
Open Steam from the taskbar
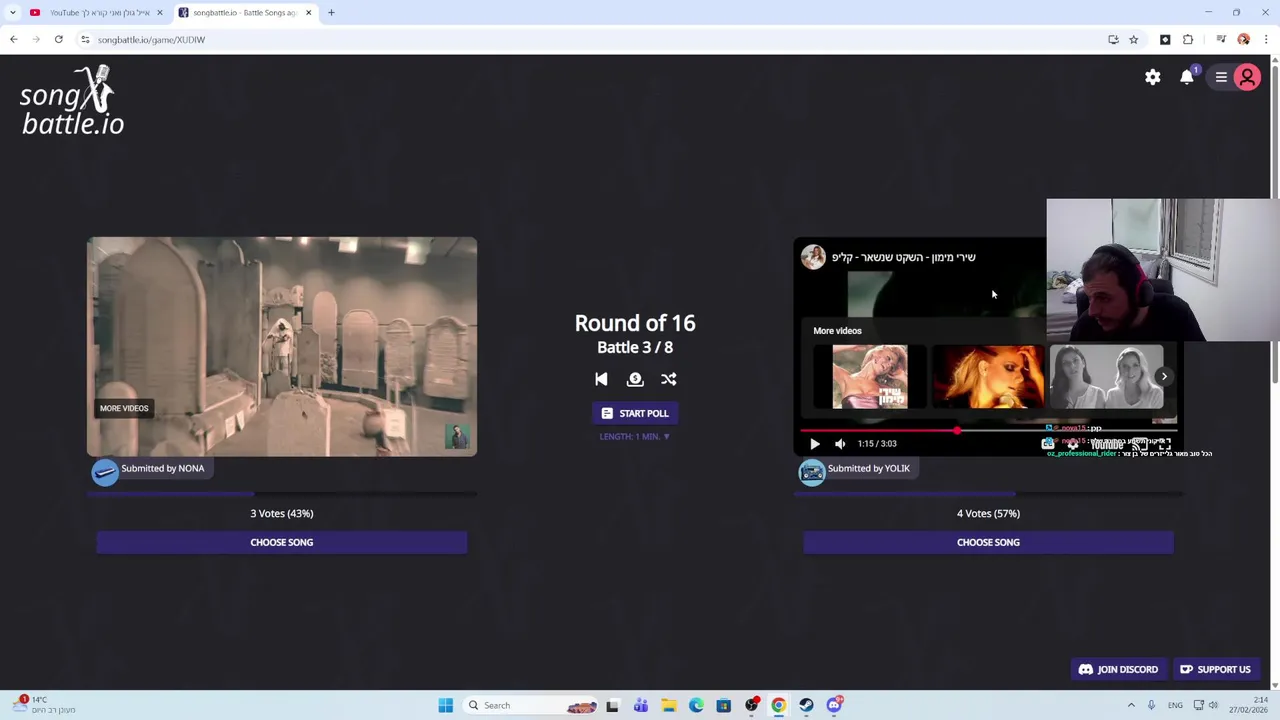click(x=806, y=705)
